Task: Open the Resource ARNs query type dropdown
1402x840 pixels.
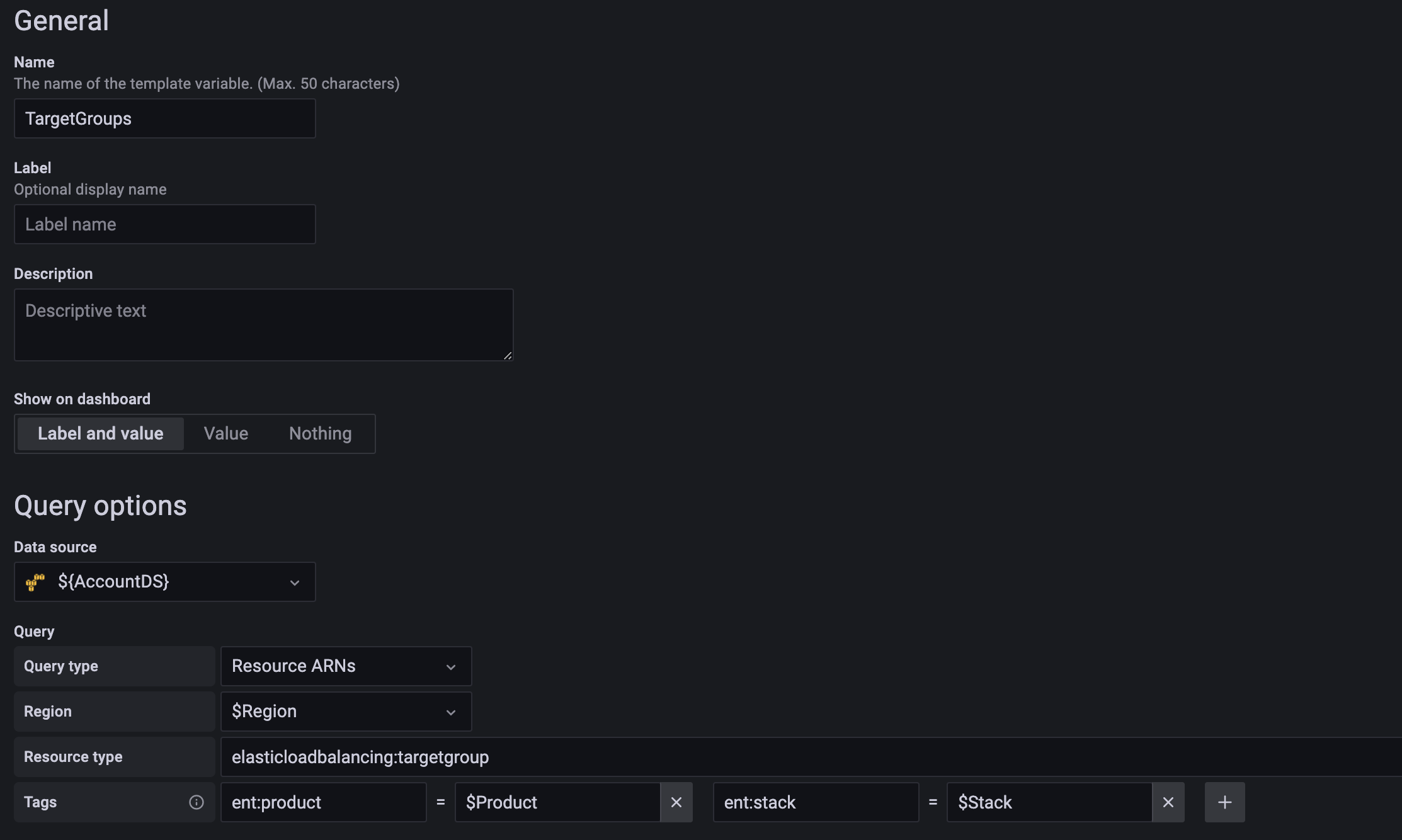Action: click(346, 666)
